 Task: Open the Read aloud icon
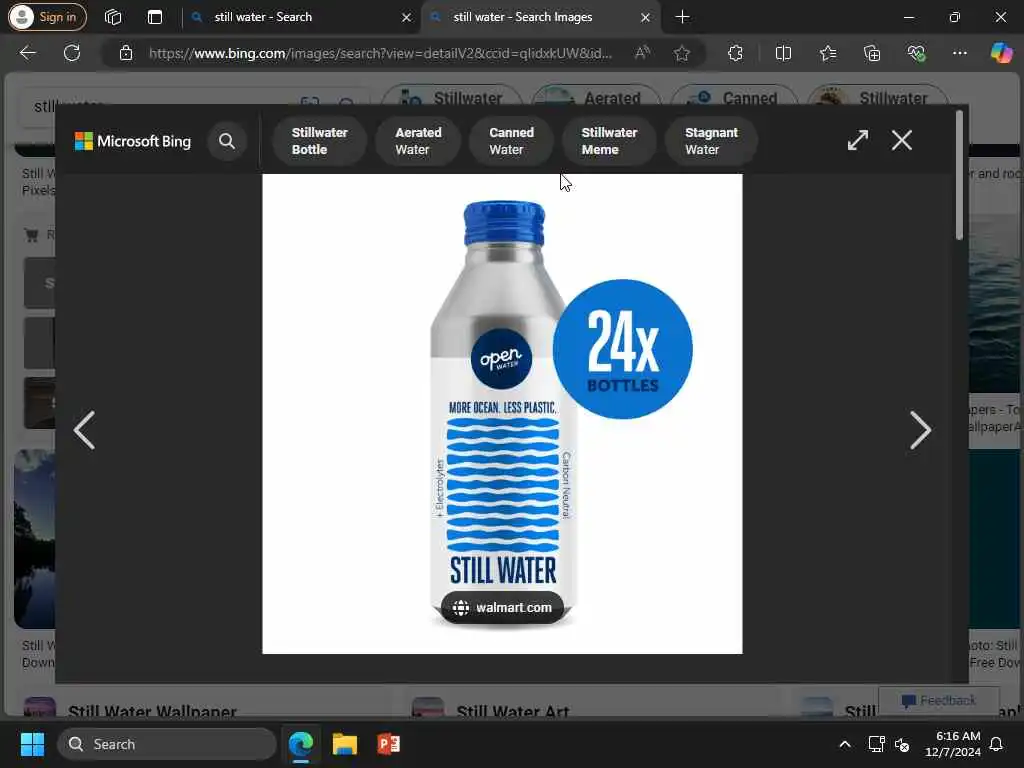point(643,53)
